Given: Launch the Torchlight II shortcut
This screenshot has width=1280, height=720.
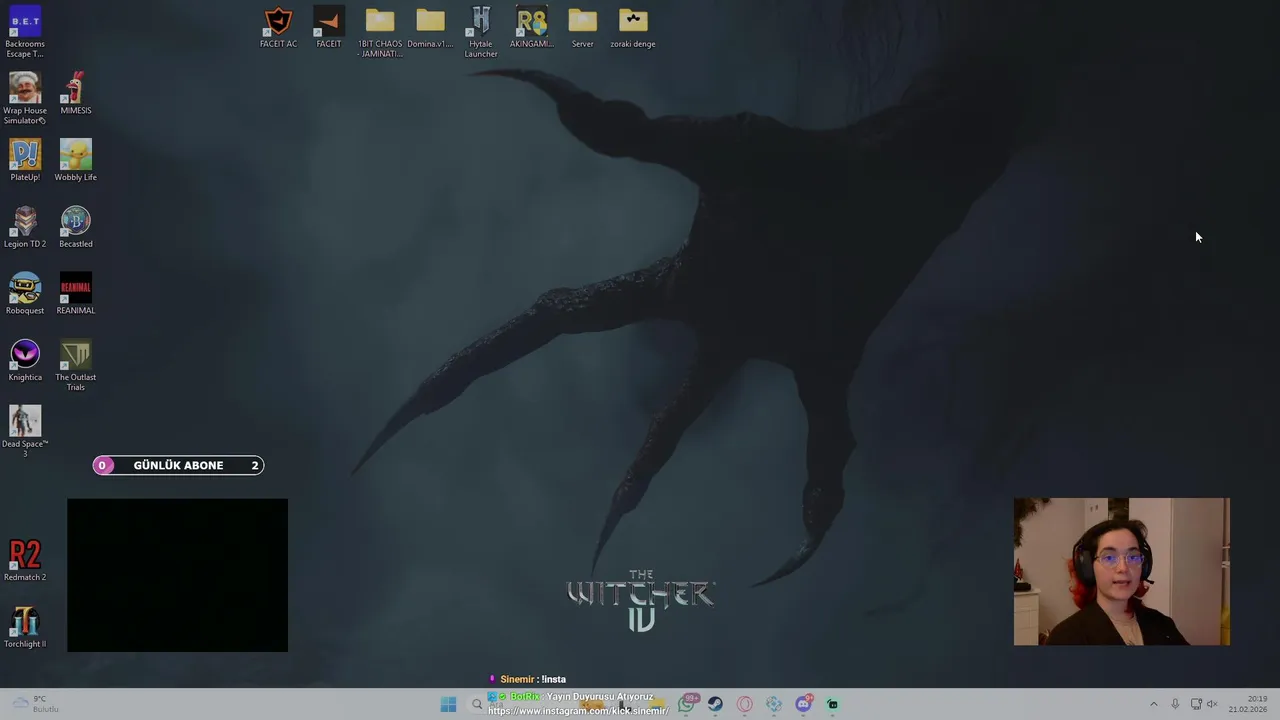Looking at the screenshot, I should pos(25,627).
